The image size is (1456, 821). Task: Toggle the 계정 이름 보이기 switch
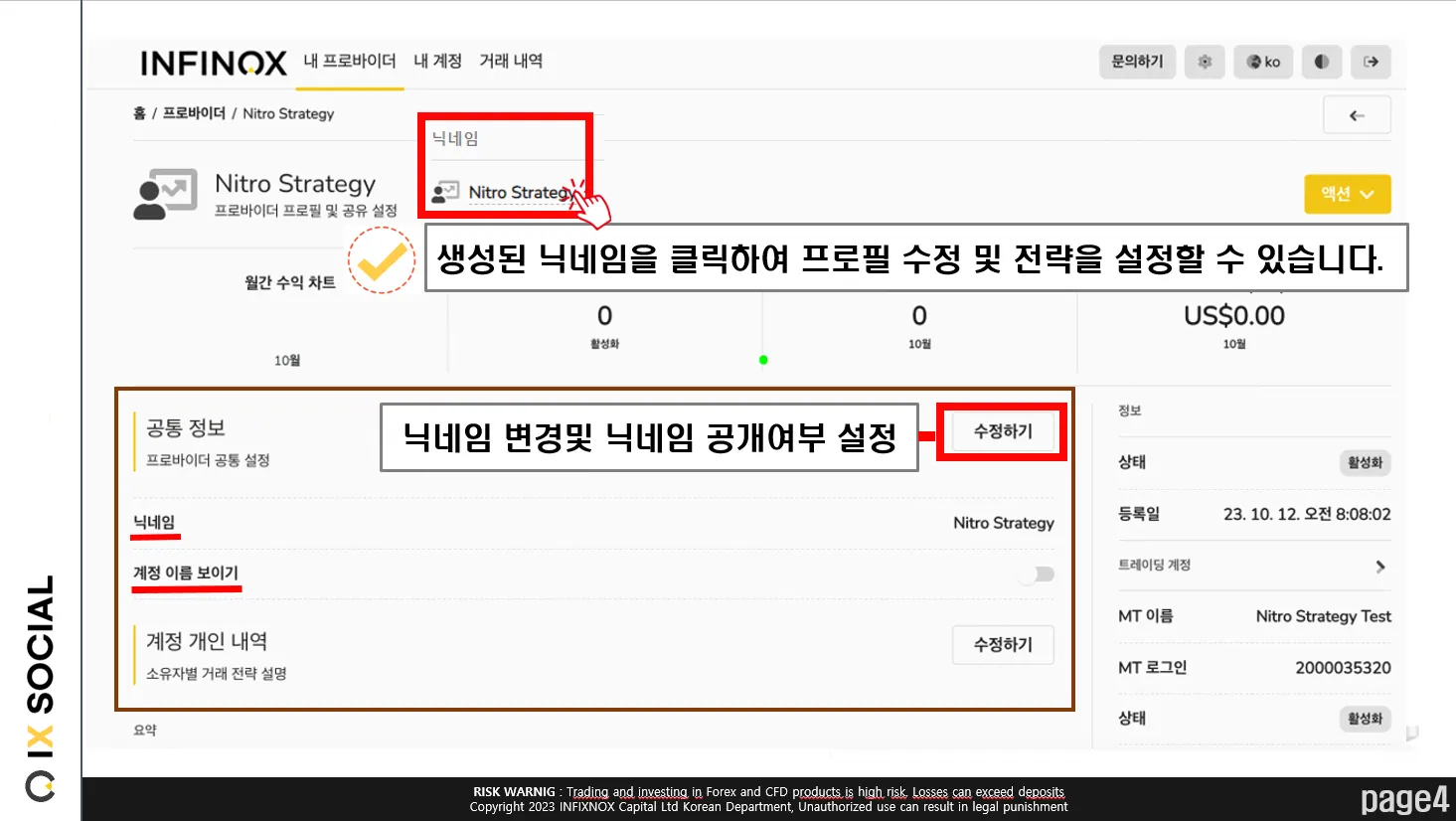[x=1036, y=575]
